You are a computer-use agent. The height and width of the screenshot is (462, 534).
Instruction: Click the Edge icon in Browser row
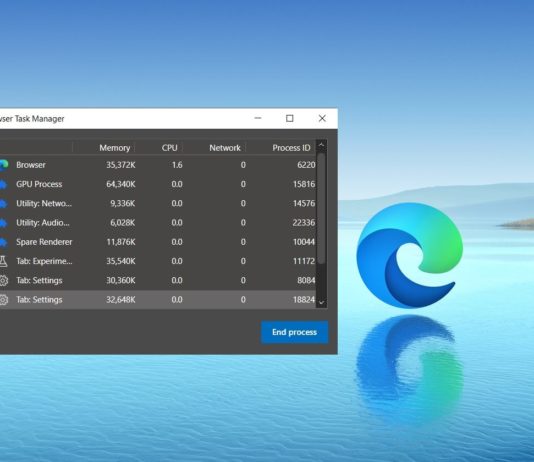pyautogui.click(x=4, y=165)
